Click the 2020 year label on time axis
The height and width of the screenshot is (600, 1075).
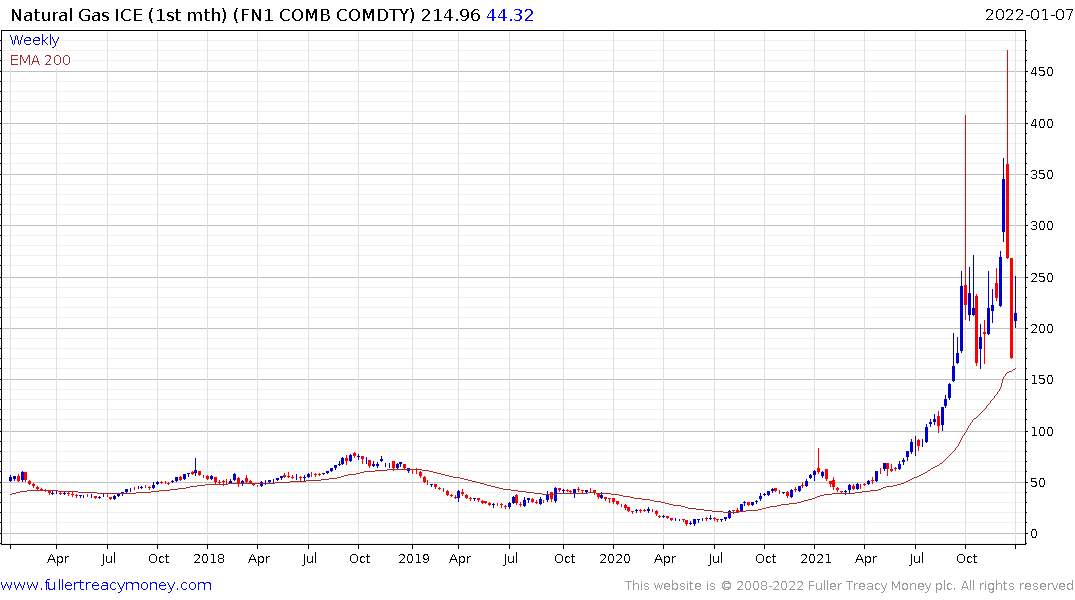tap(614, 559)
